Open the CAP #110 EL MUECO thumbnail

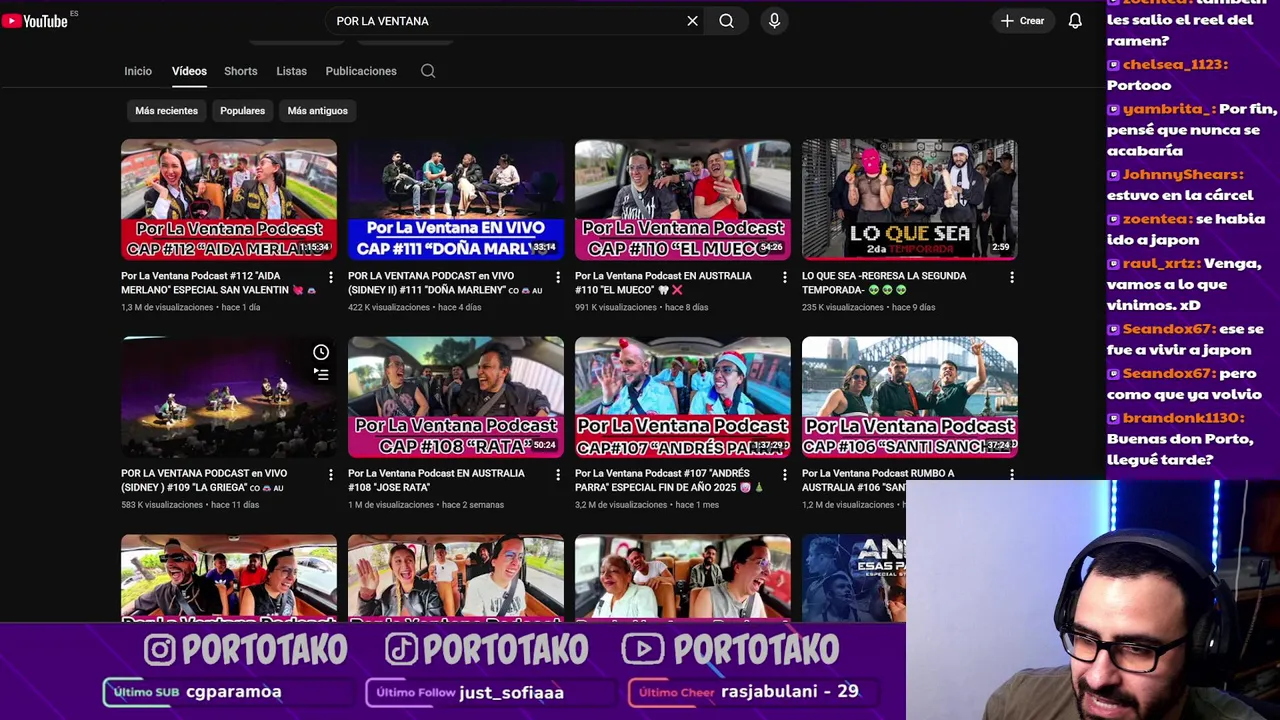(683, 199)
